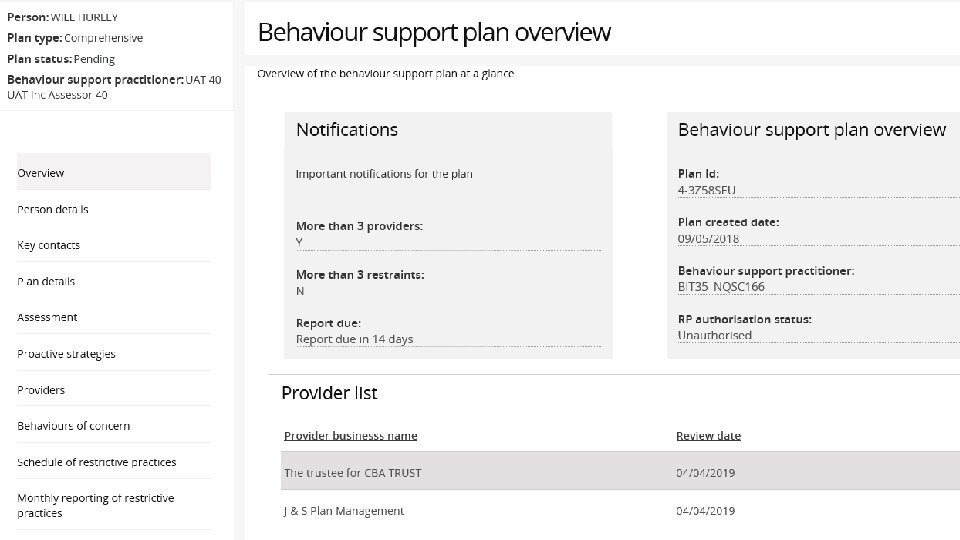Open the Overview menu item
Screen dimensions: 960x540
41,173
